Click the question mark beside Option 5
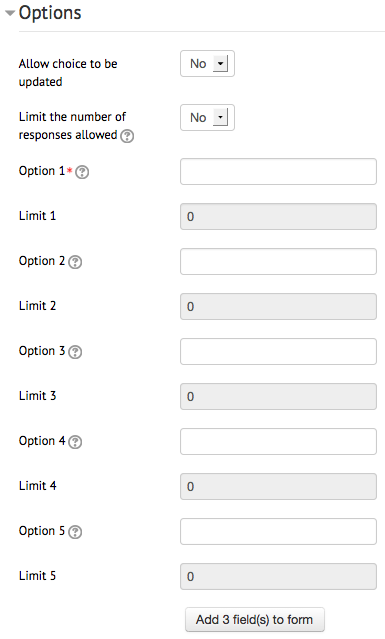This screenshot has height=639, width=385. coord(75,532)
